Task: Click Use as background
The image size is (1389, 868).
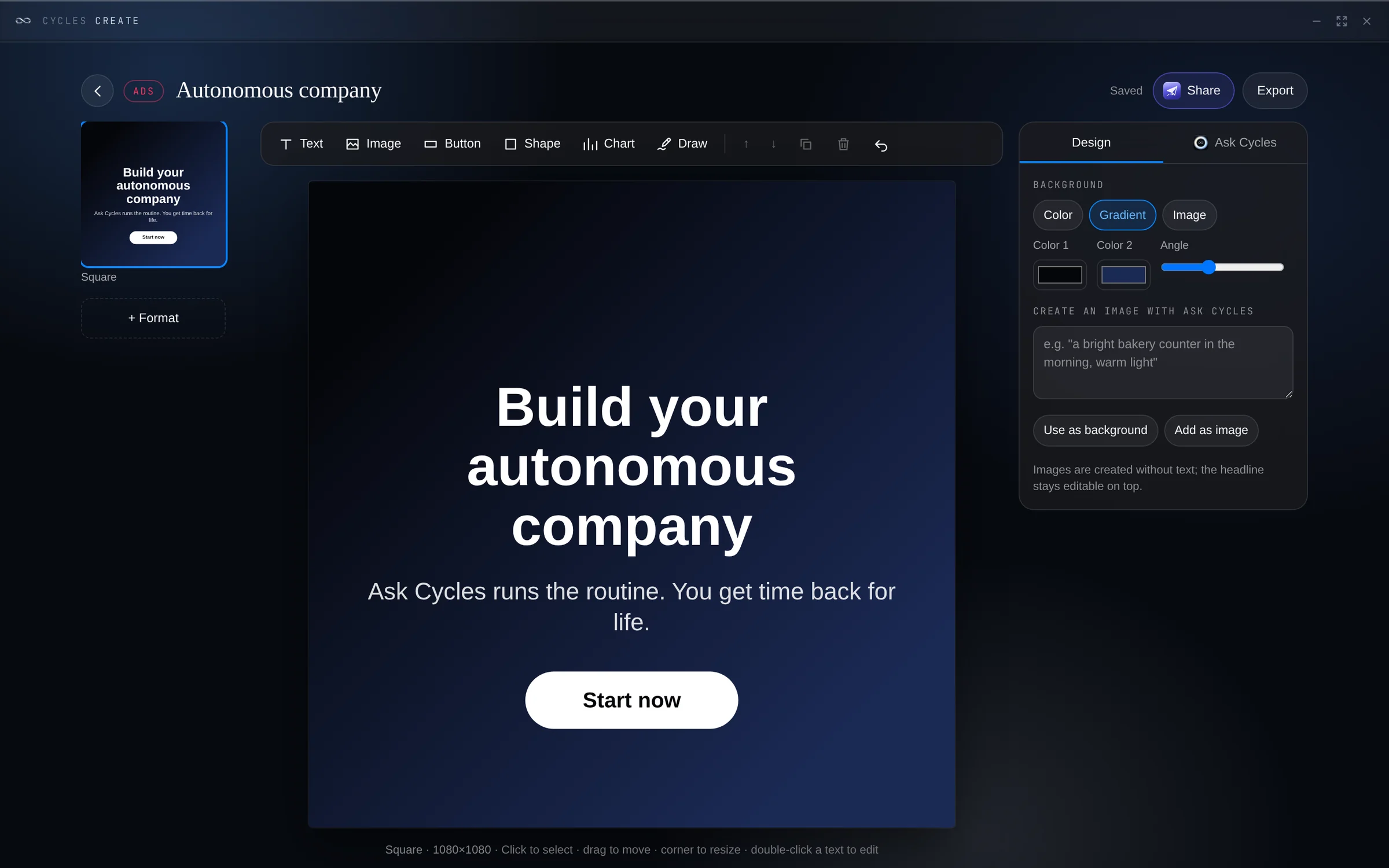Action: (1095, 430)
